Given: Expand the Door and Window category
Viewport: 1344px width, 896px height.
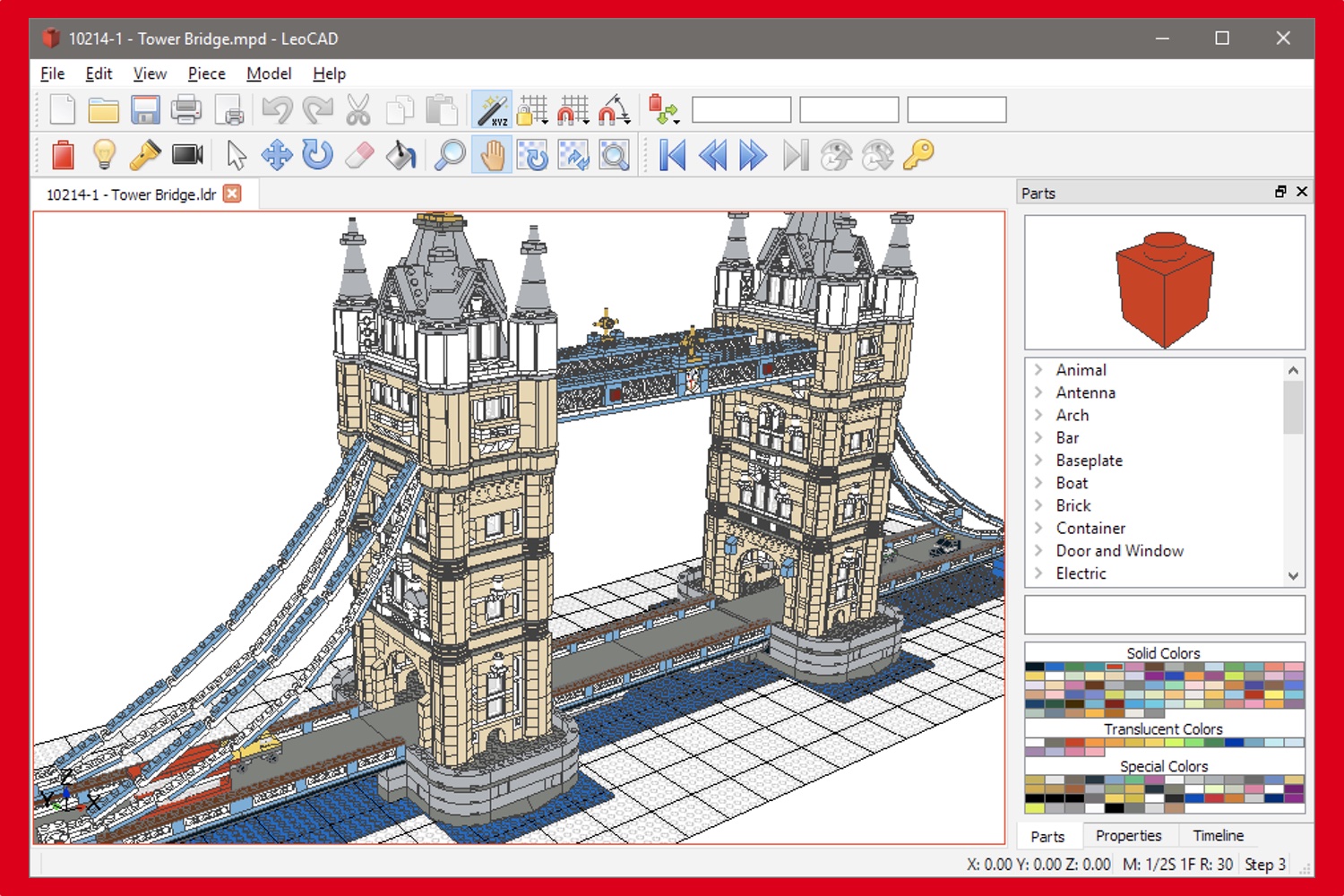Looking at the screenshot, I should point(1038,550).
